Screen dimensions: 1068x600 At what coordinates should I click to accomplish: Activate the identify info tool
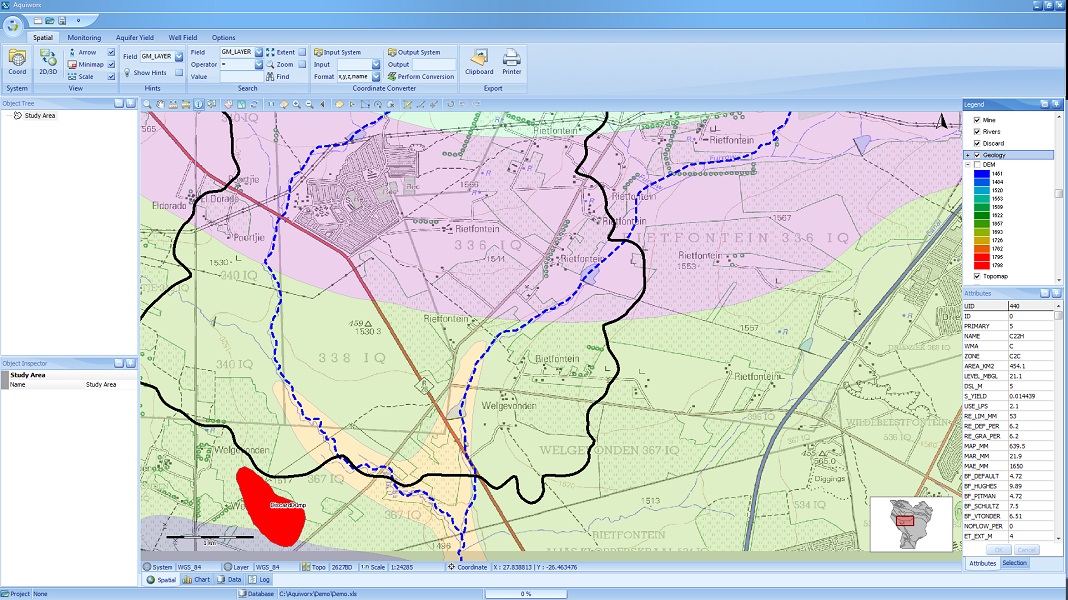tap(198, 104)
